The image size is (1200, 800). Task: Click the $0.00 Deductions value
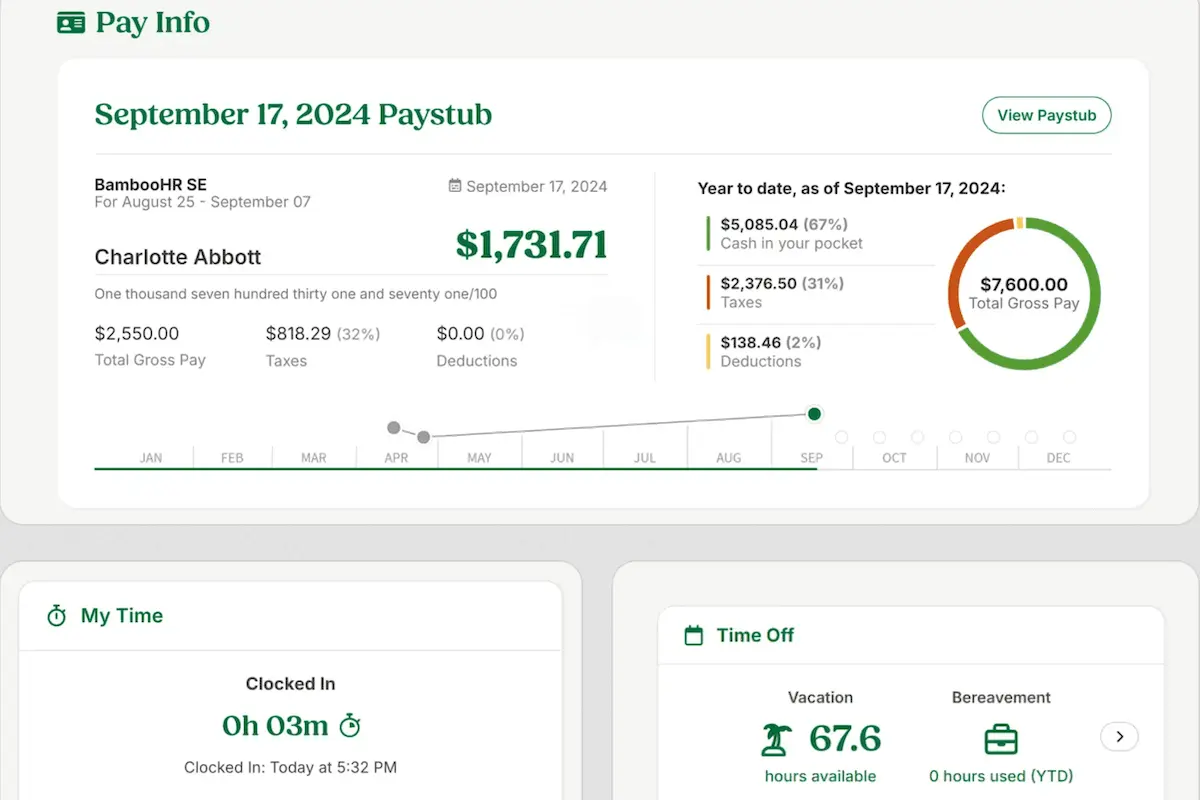(460, 333)
